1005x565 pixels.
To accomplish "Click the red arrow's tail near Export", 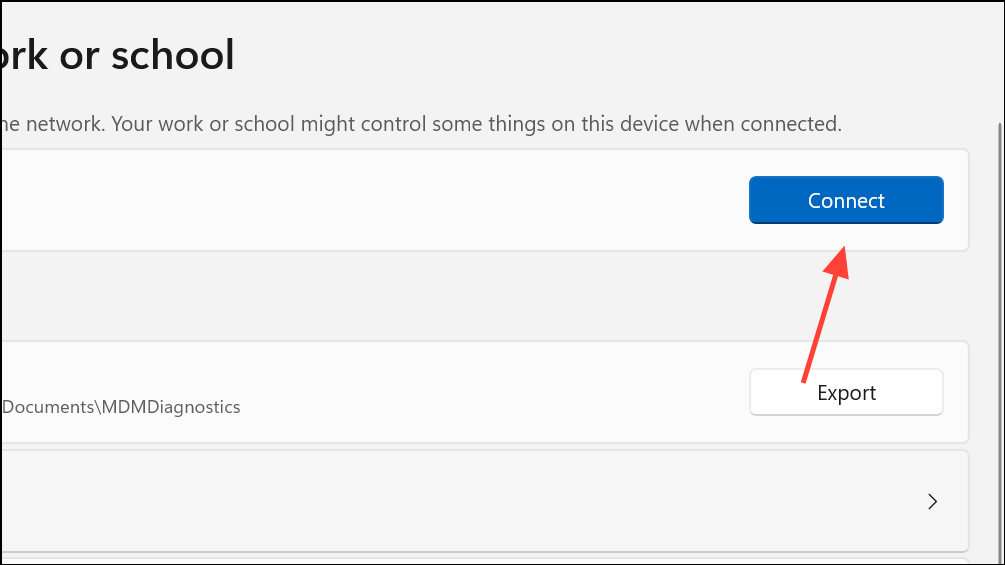I will point(805,378).
